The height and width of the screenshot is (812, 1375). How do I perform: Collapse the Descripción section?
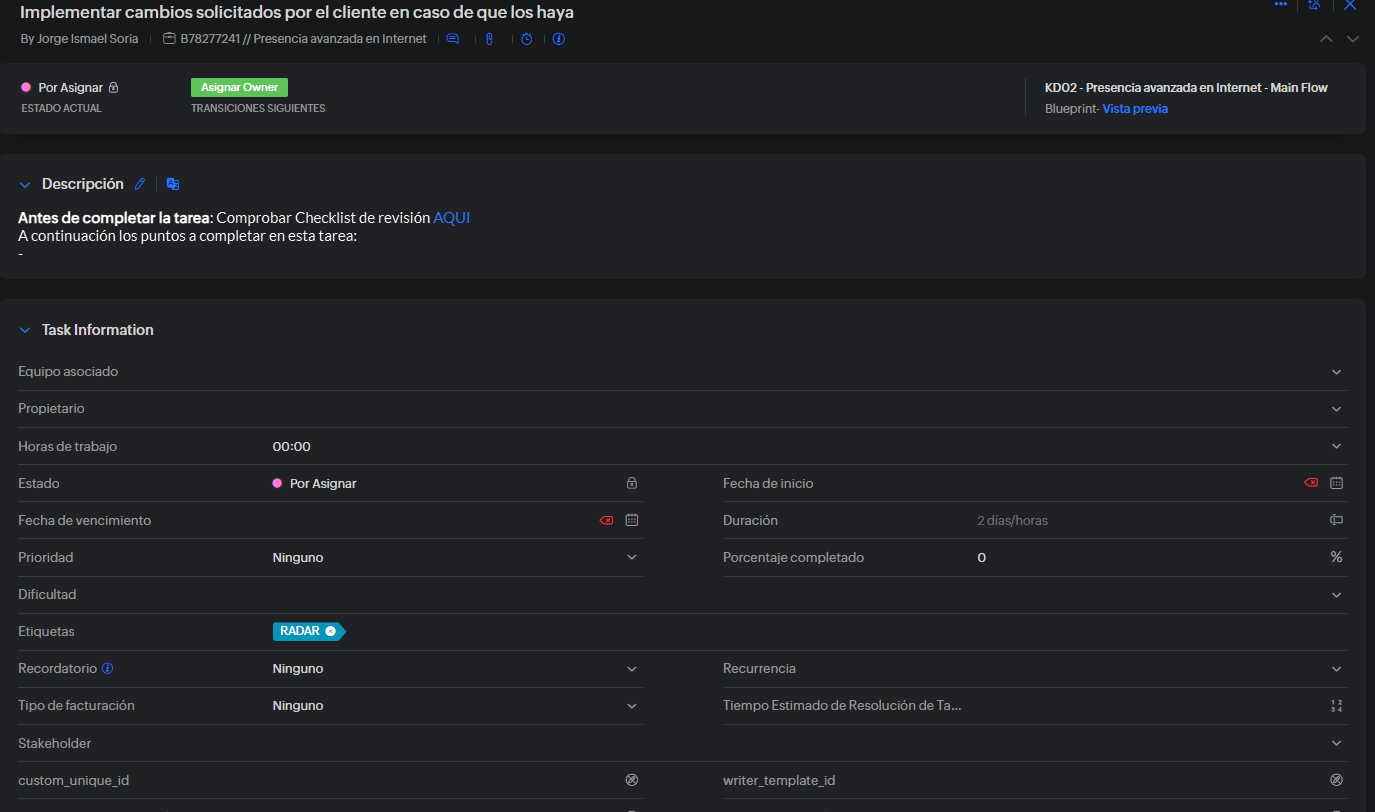(x=25, y=185)
